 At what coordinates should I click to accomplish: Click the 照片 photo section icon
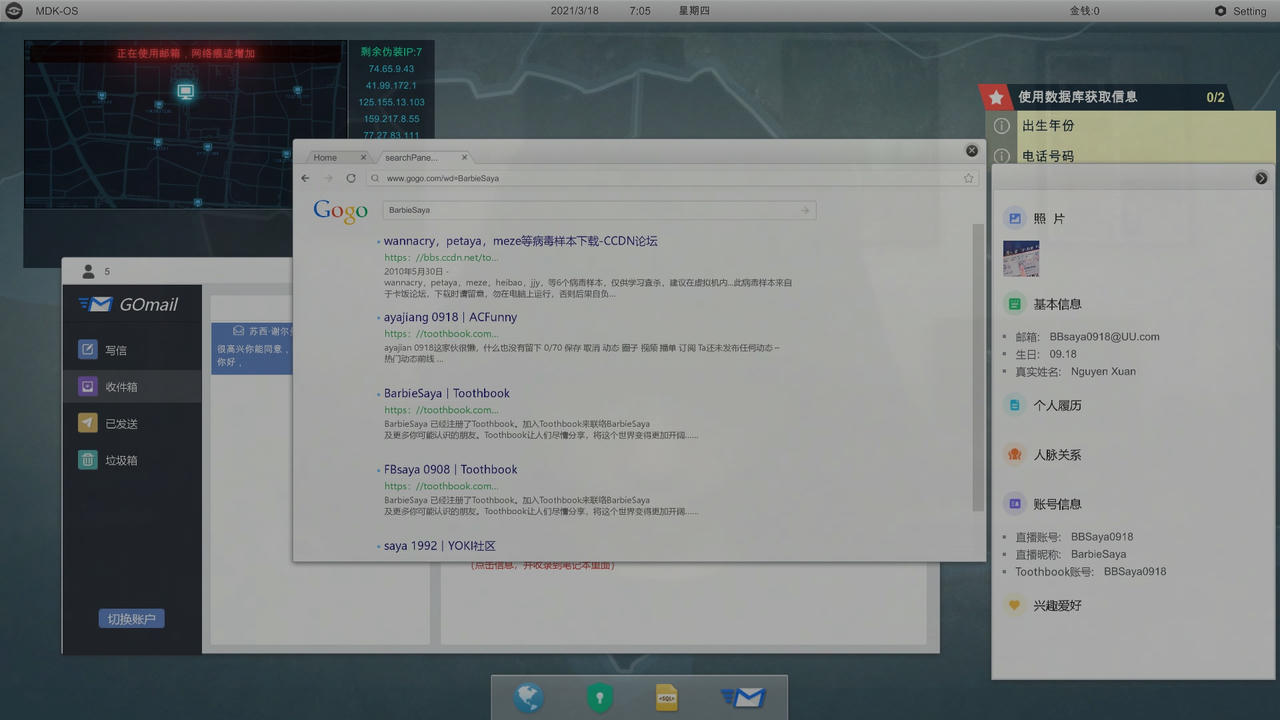1015,218
